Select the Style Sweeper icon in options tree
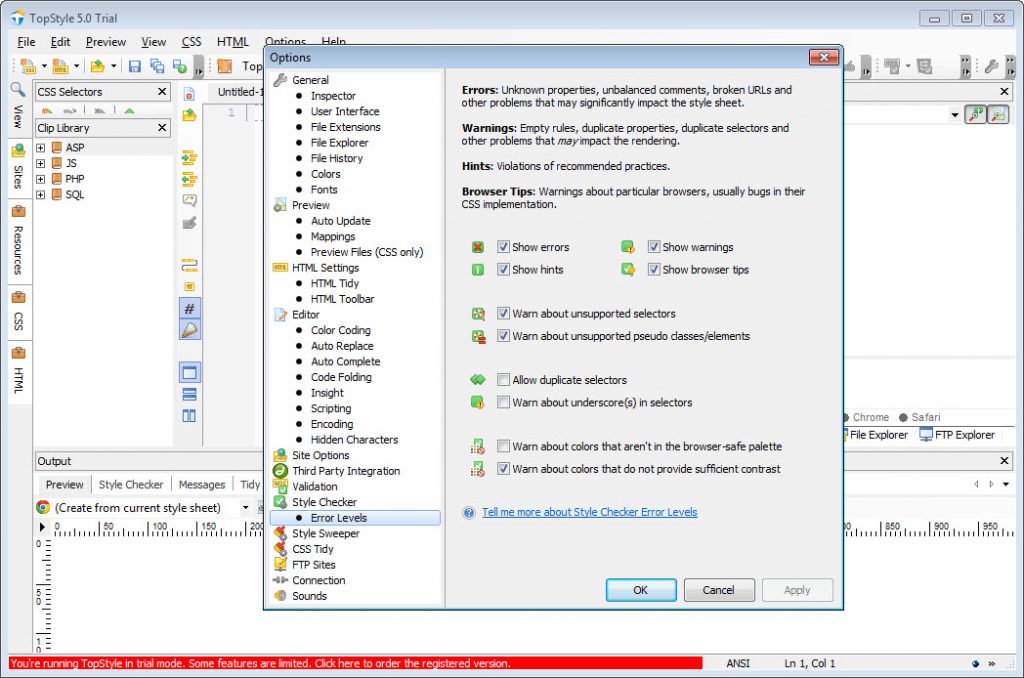This screenshot has width=1024, height=678. click(280, 534)
